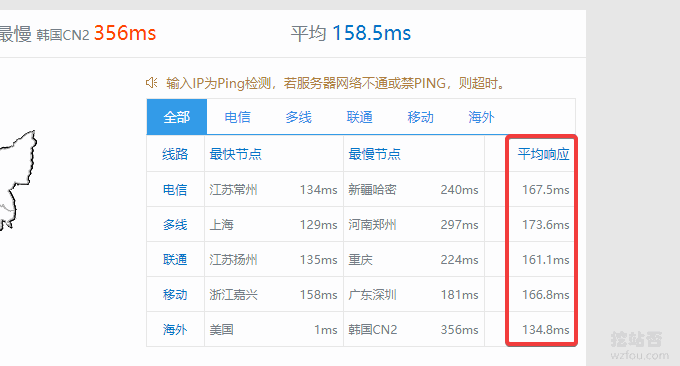Click the 134ms value
The width and height of the screenshot is (680, 366).
pos(318,190)
